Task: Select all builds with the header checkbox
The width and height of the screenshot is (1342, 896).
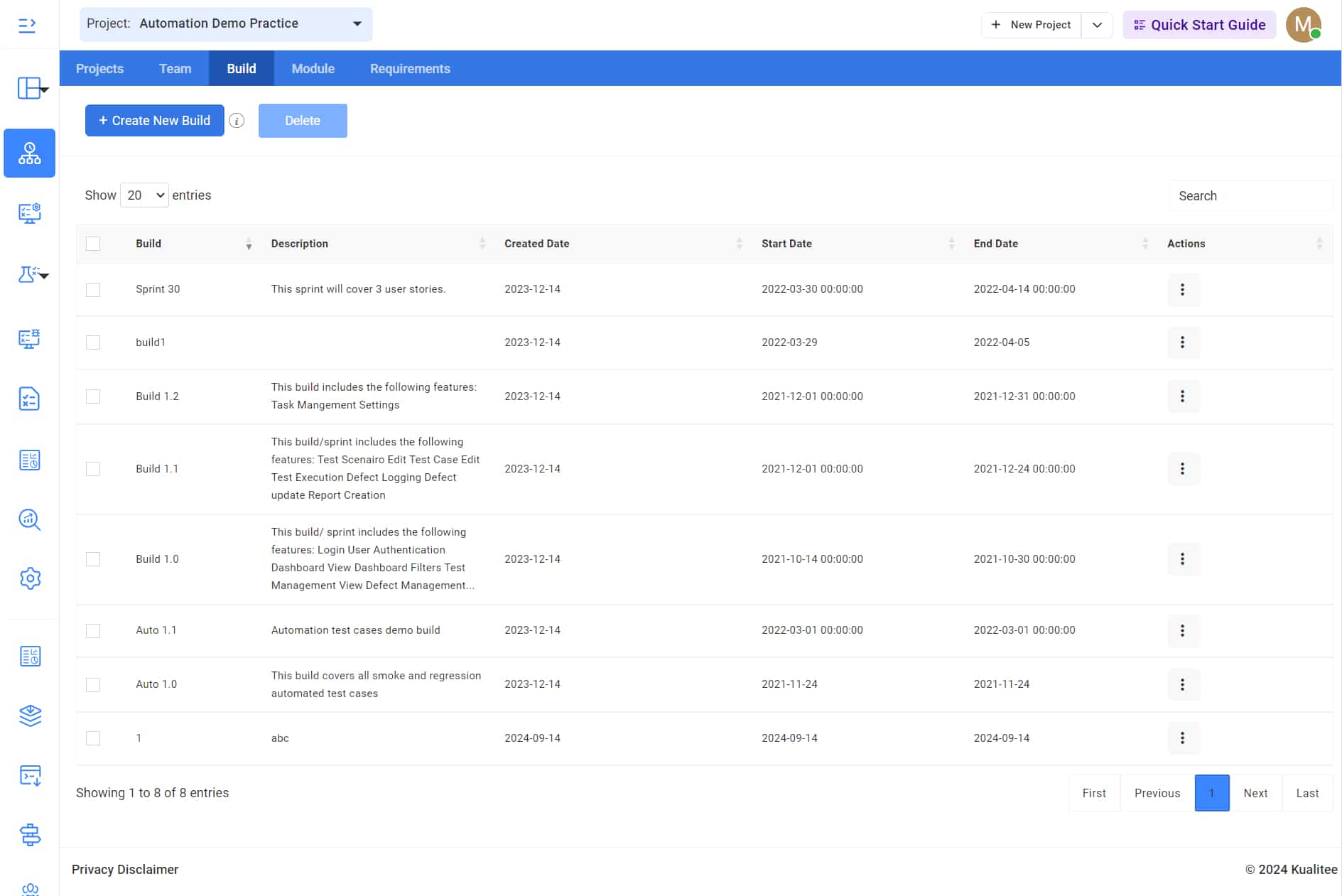Action: [x=93, y=244]
